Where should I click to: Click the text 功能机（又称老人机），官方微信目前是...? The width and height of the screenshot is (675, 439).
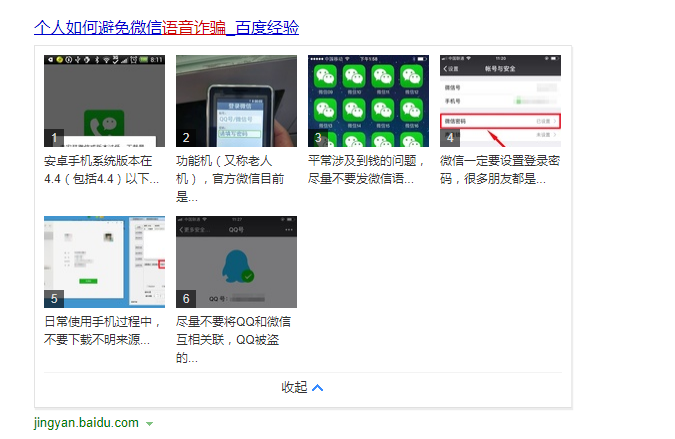(230, 179)
